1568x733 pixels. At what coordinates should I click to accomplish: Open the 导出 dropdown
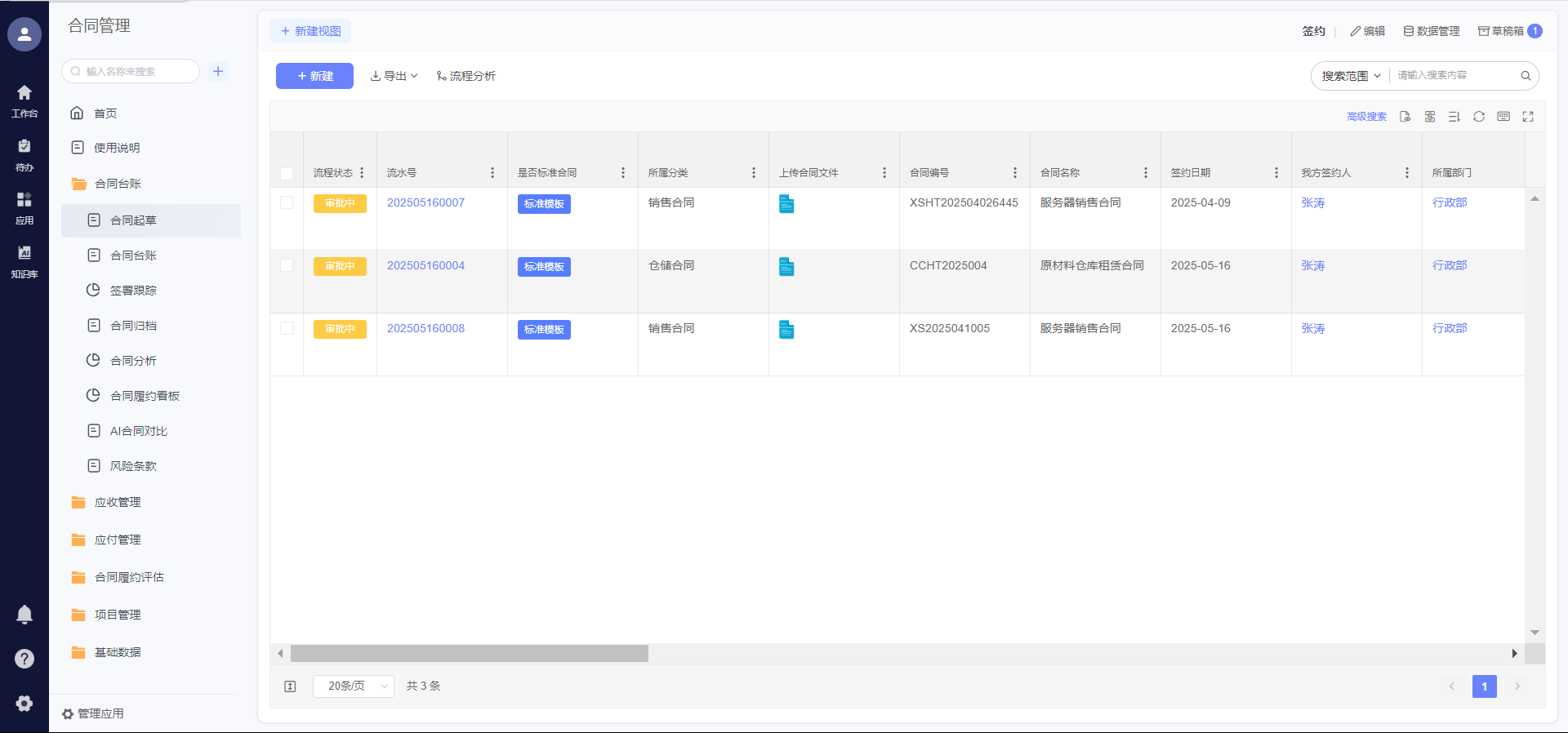(x=394, y=76)
